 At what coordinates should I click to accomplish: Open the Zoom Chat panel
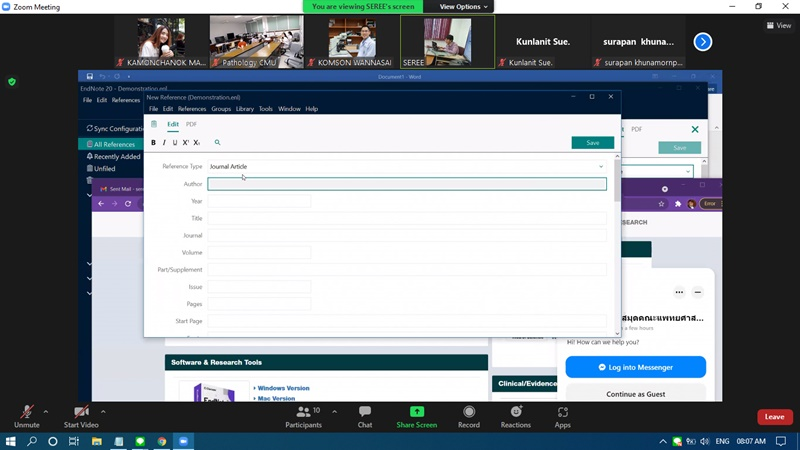(365, 412)
